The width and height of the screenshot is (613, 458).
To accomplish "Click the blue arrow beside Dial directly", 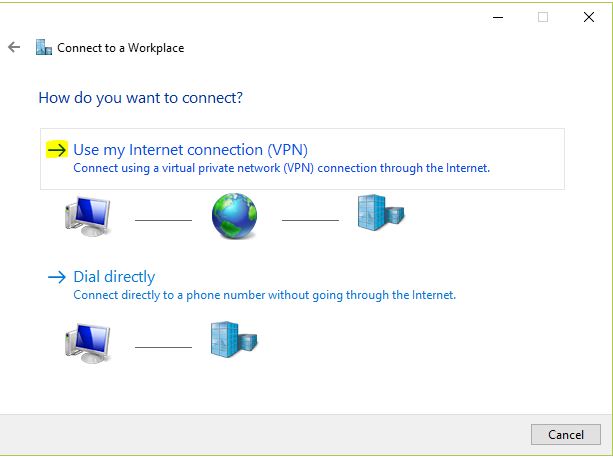I will (x=57, y=277).
